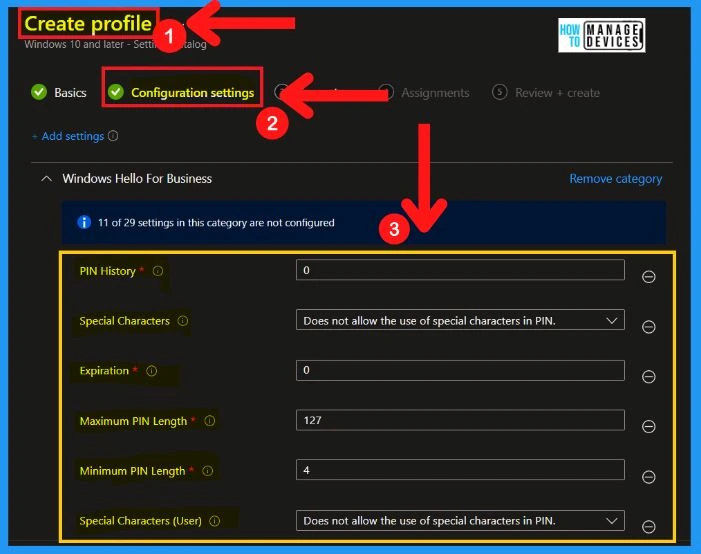Click the Remove category link
This screenshot has height=554, width=701.
616,179
